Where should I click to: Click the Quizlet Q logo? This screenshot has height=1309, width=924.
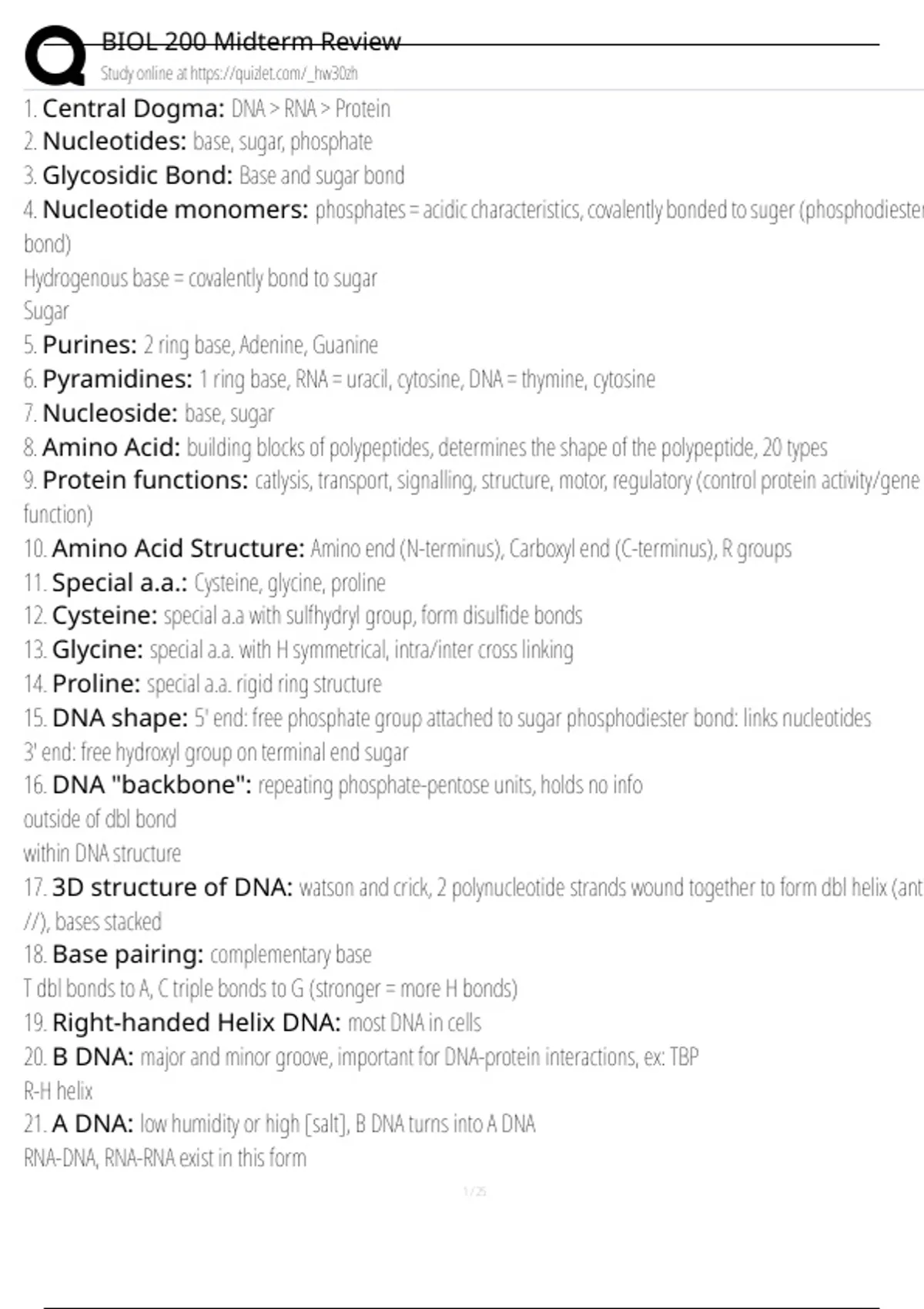point(55,55)
